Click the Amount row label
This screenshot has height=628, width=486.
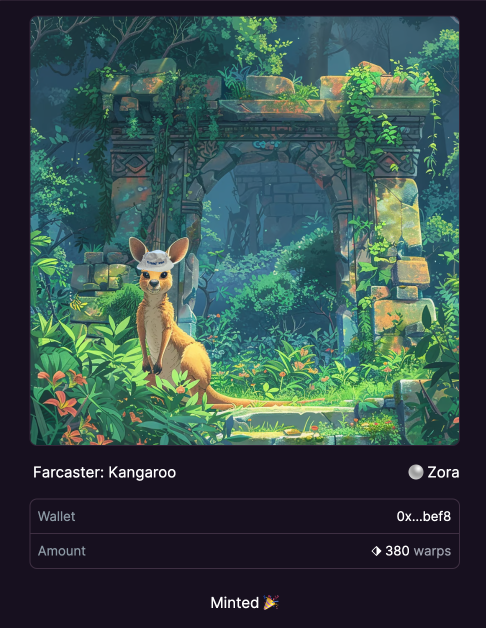point(62,551)
